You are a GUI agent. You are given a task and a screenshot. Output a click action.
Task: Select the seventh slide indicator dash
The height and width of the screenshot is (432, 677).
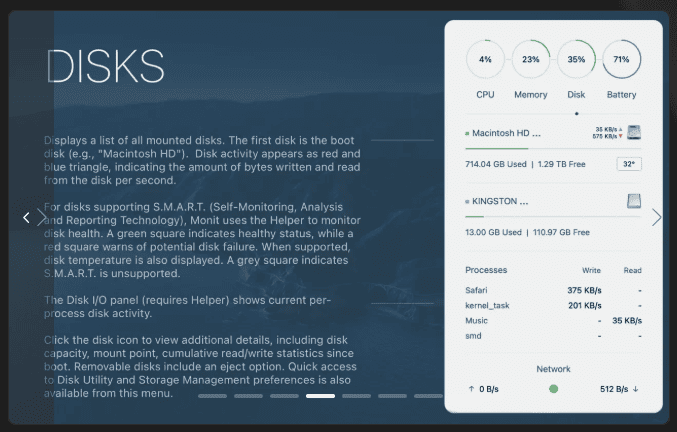428,396
